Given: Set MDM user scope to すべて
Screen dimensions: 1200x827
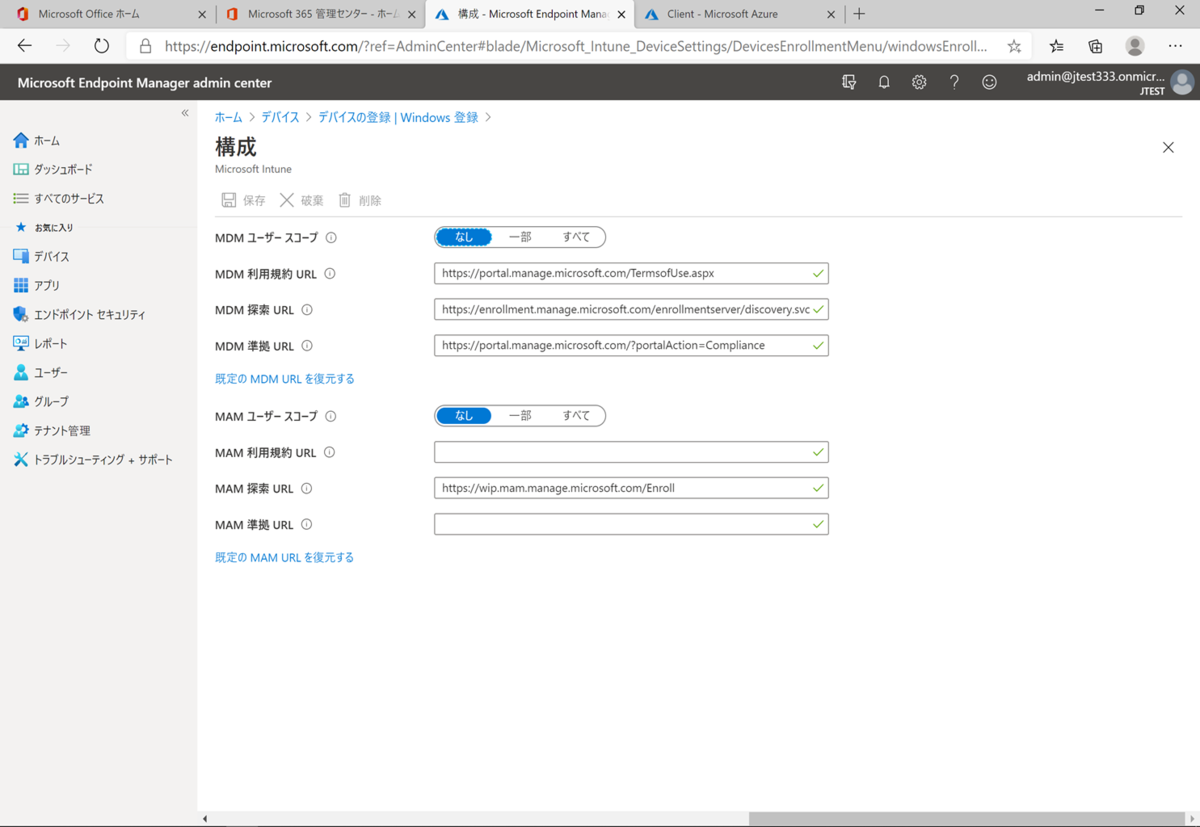Looking at the screenshot, I should (576, 237).
